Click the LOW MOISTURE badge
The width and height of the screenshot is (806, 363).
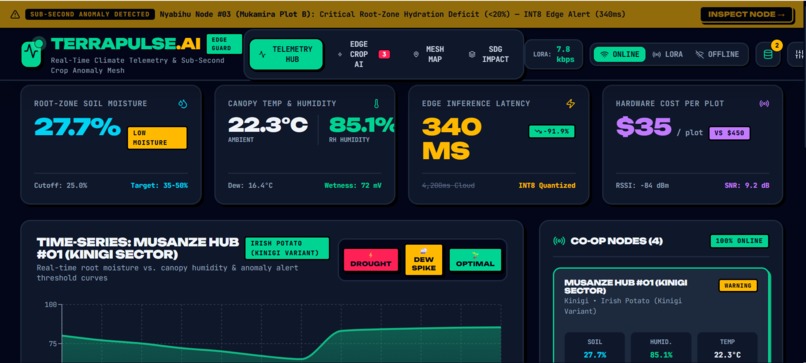click(157, 138)
